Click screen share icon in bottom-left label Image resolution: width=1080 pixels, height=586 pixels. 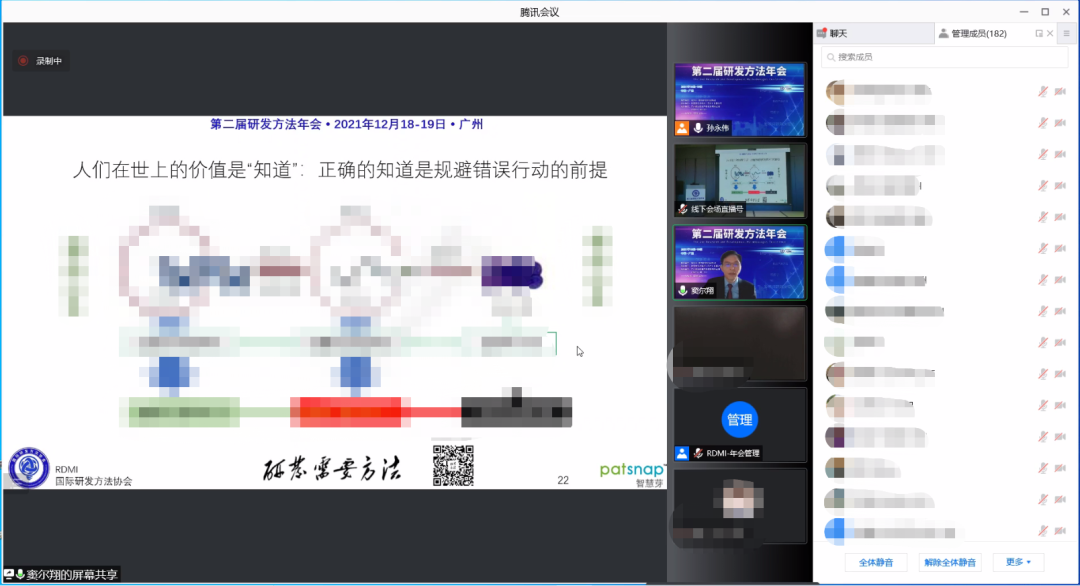coord(8,575)
